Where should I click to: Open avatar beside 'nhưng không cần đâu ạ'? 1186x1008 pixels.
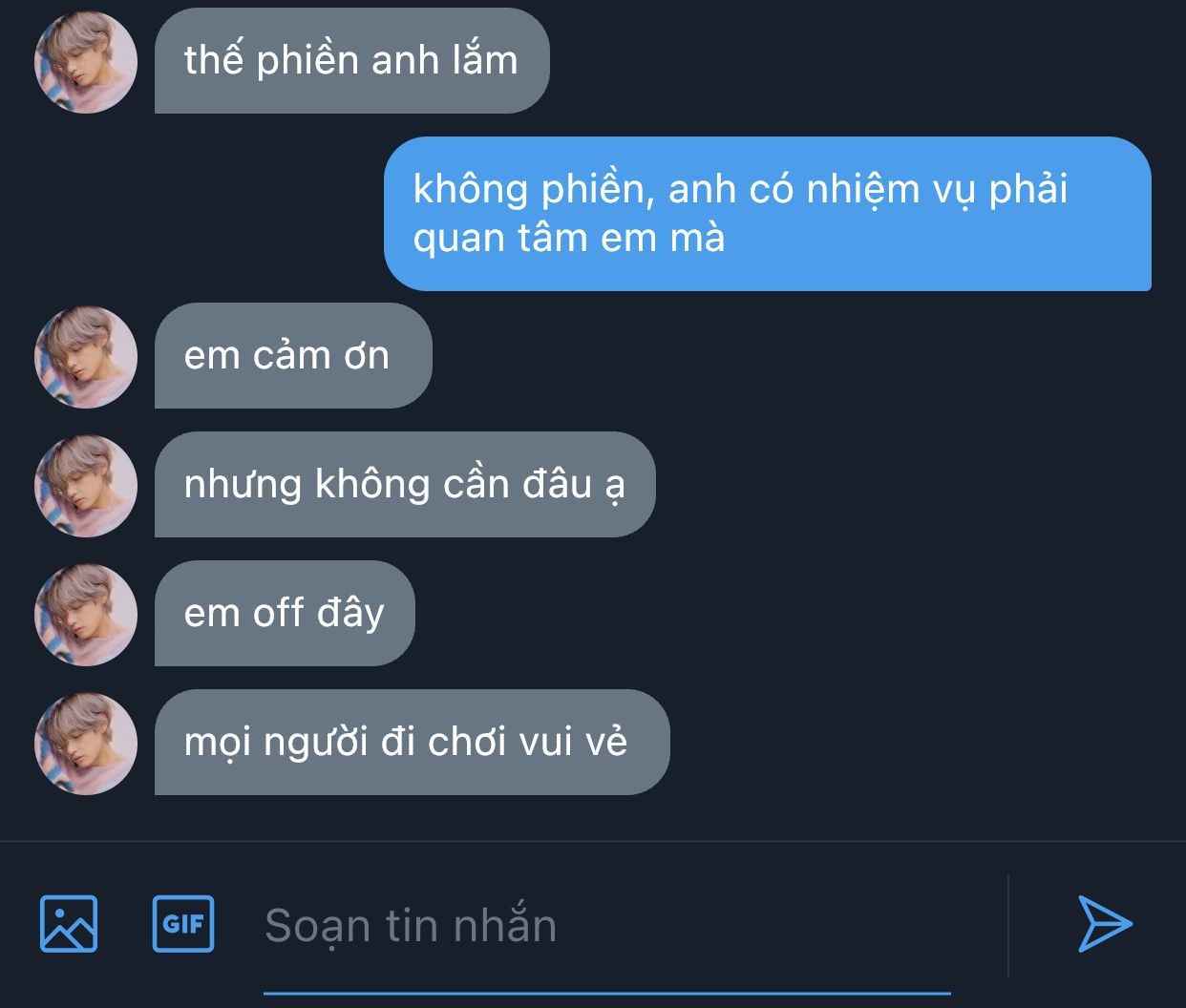pos(86,486)
